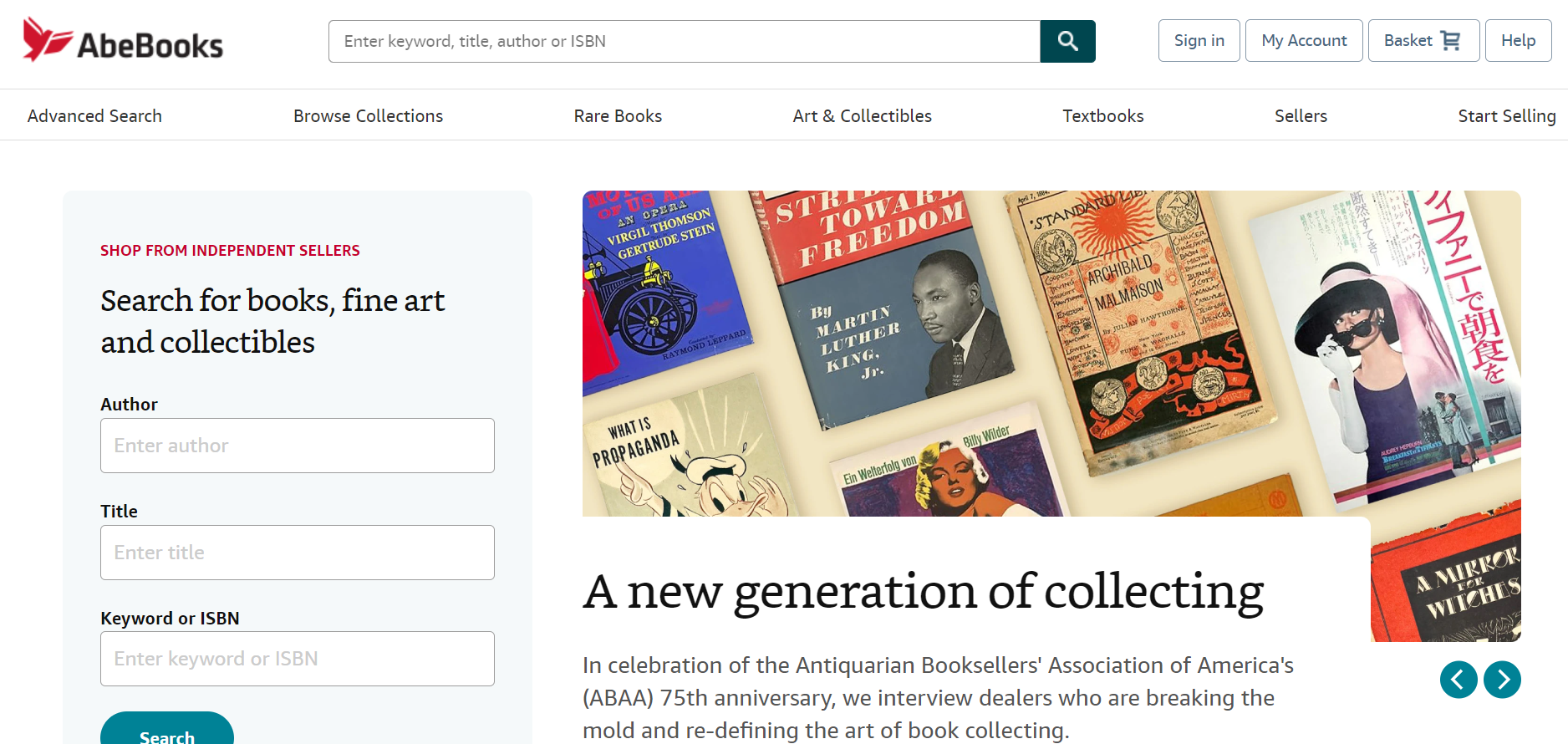1568x744 pixels.
Task: Click the magnifying glass search button
Action: 1067,41
